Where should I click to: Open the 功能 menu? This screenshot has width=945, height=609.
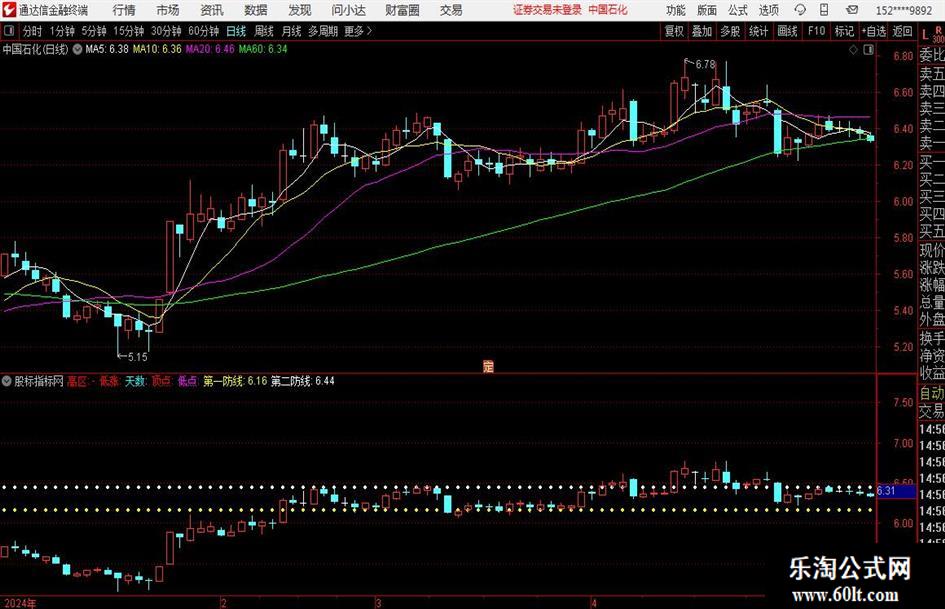coord(676,10)
